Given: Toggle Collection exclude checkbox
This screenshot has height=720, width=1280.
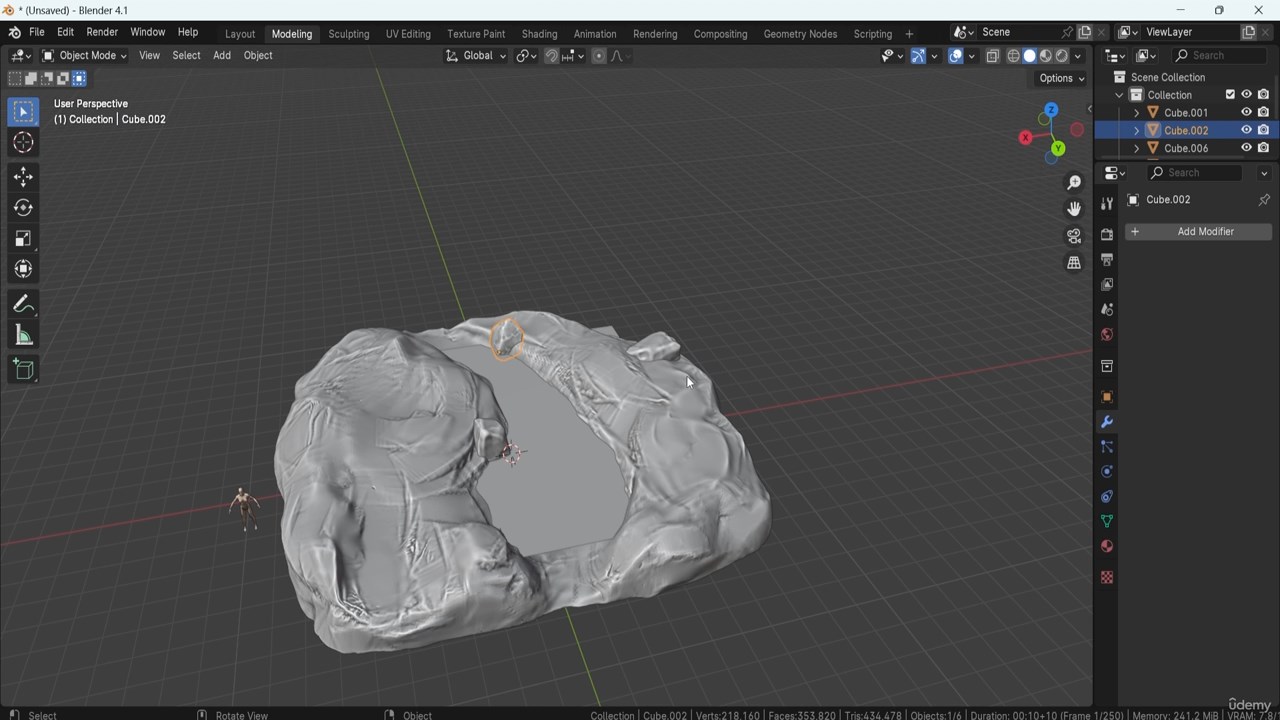Looking at the screenshot, I should coord(1230,95).
